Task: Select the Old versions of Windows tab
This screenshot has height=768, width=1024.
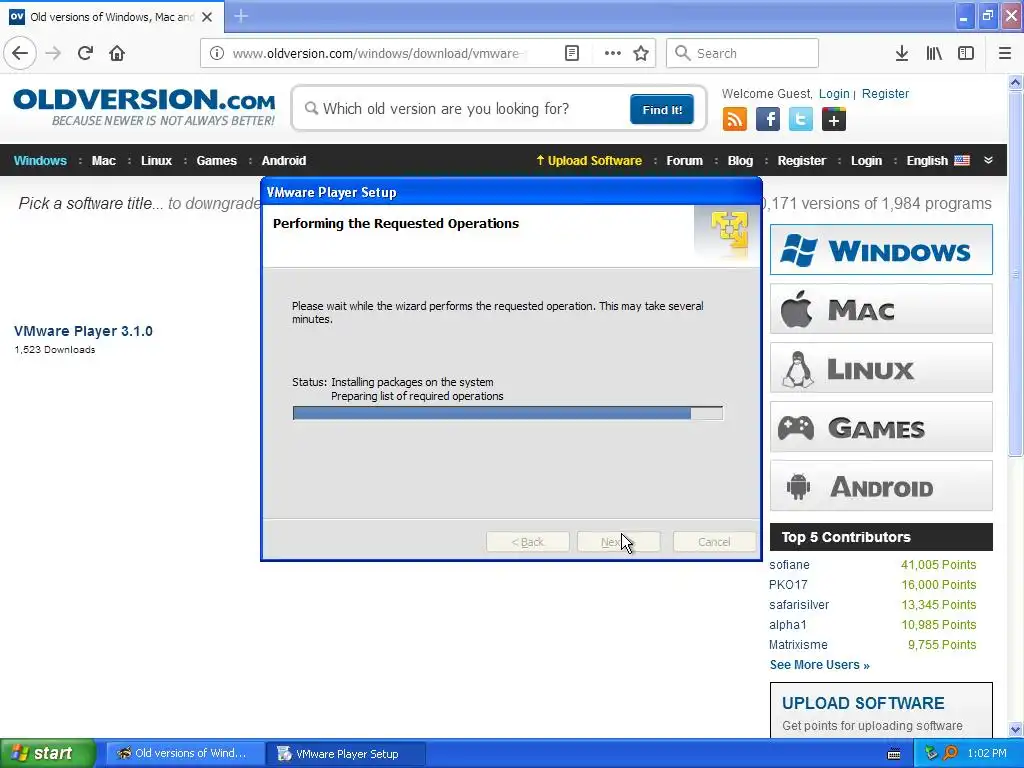Action: click(x=112, y=16)
